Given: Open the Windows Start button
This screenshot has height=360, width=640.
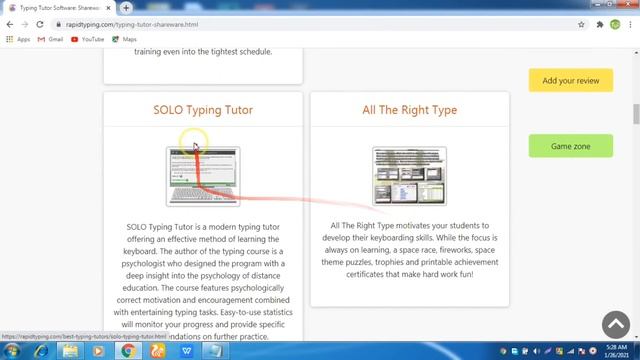Looking at the screenshot, I should point(12,351).
